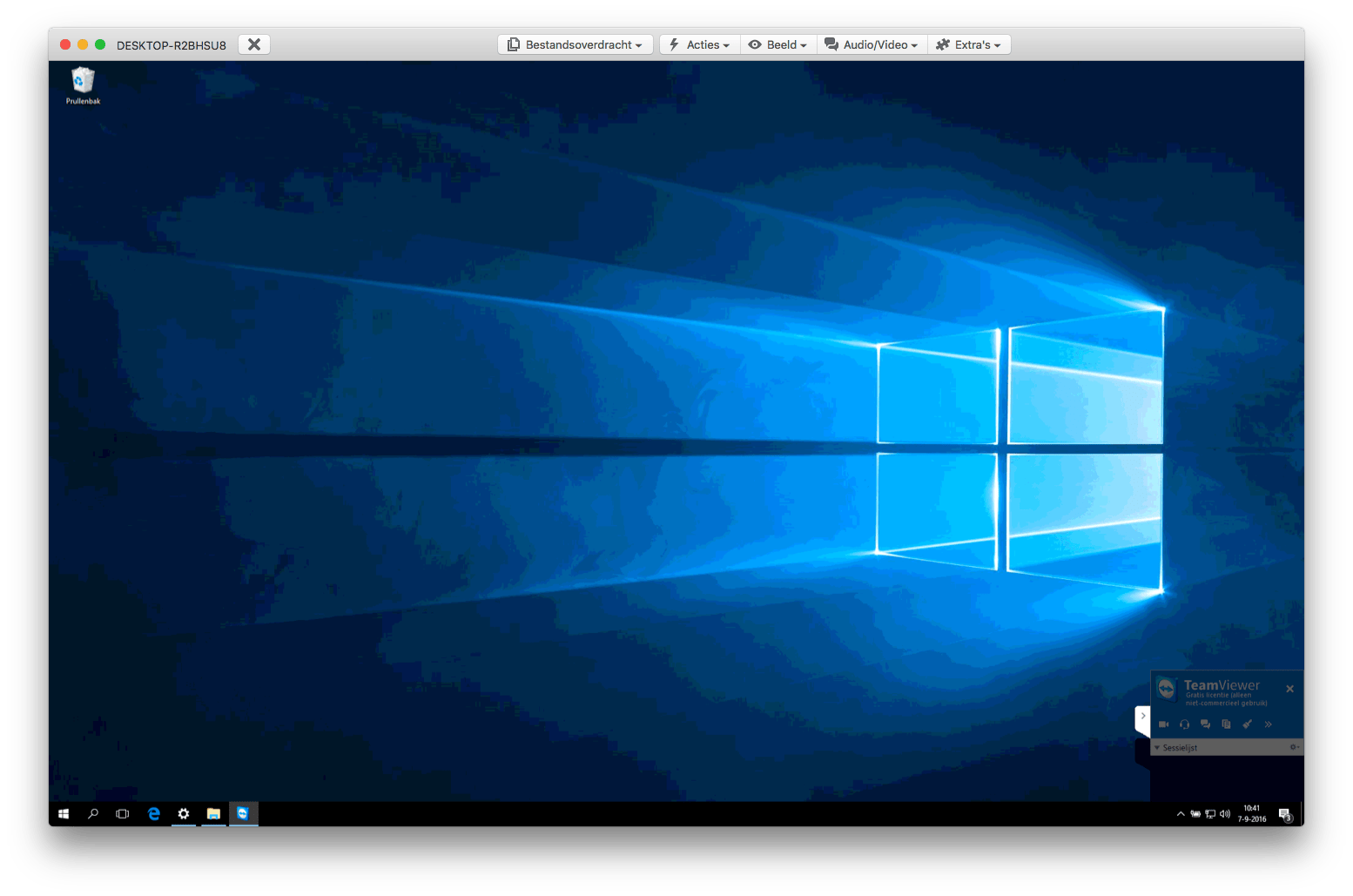Open the Bestandsoverdracht dropdown menu
The width and height of the screenshot is (1353, 896).
[576, 44]
